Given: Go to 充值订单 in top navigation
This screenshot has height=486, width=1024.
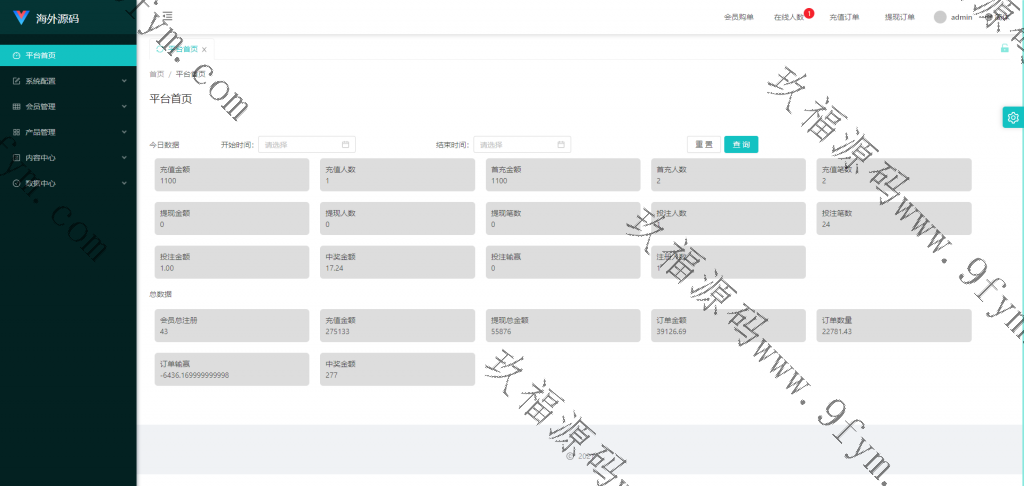Looking at the screenshot, I should 844,17.
